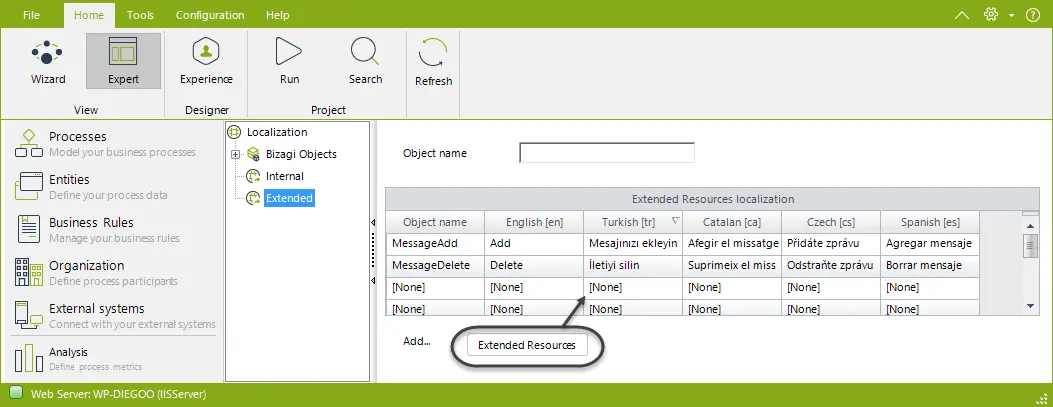Click the 'Suprimeix el miss' Catalan cell
This screenshot has width=1053, height=407.
click(x=731, y=266)
